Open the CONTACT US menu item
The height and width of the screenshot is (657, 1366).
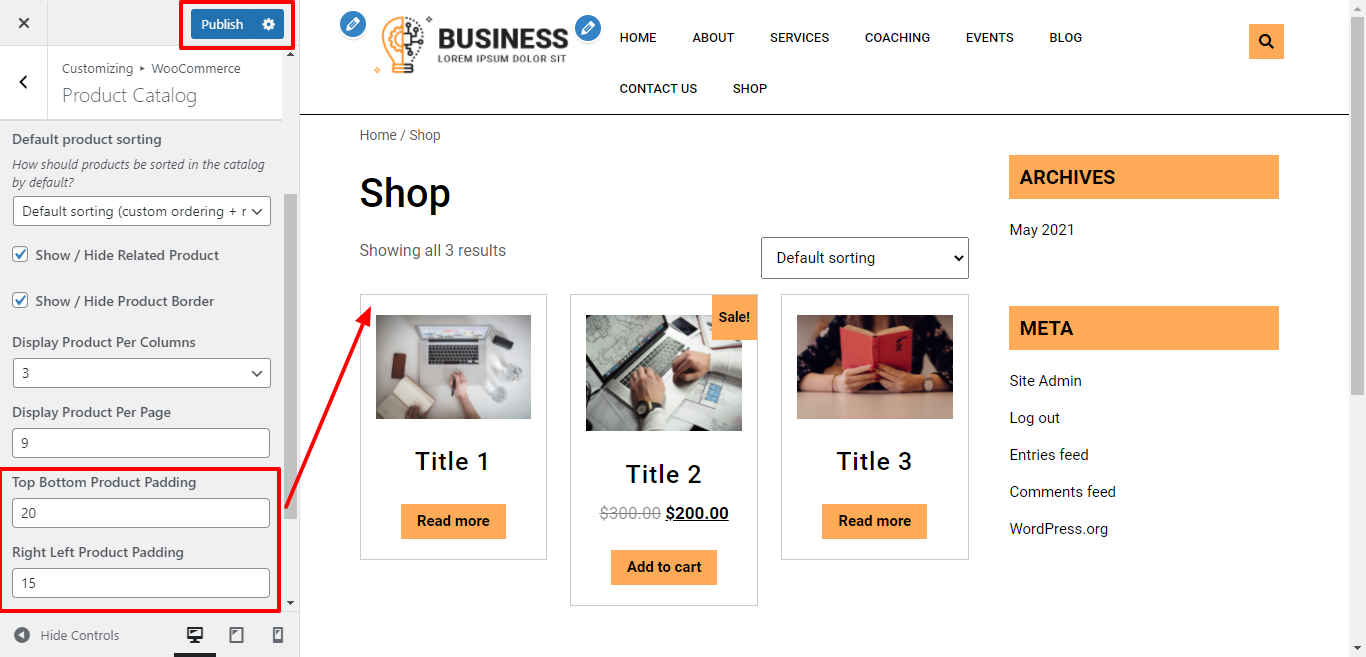[658, 89]
